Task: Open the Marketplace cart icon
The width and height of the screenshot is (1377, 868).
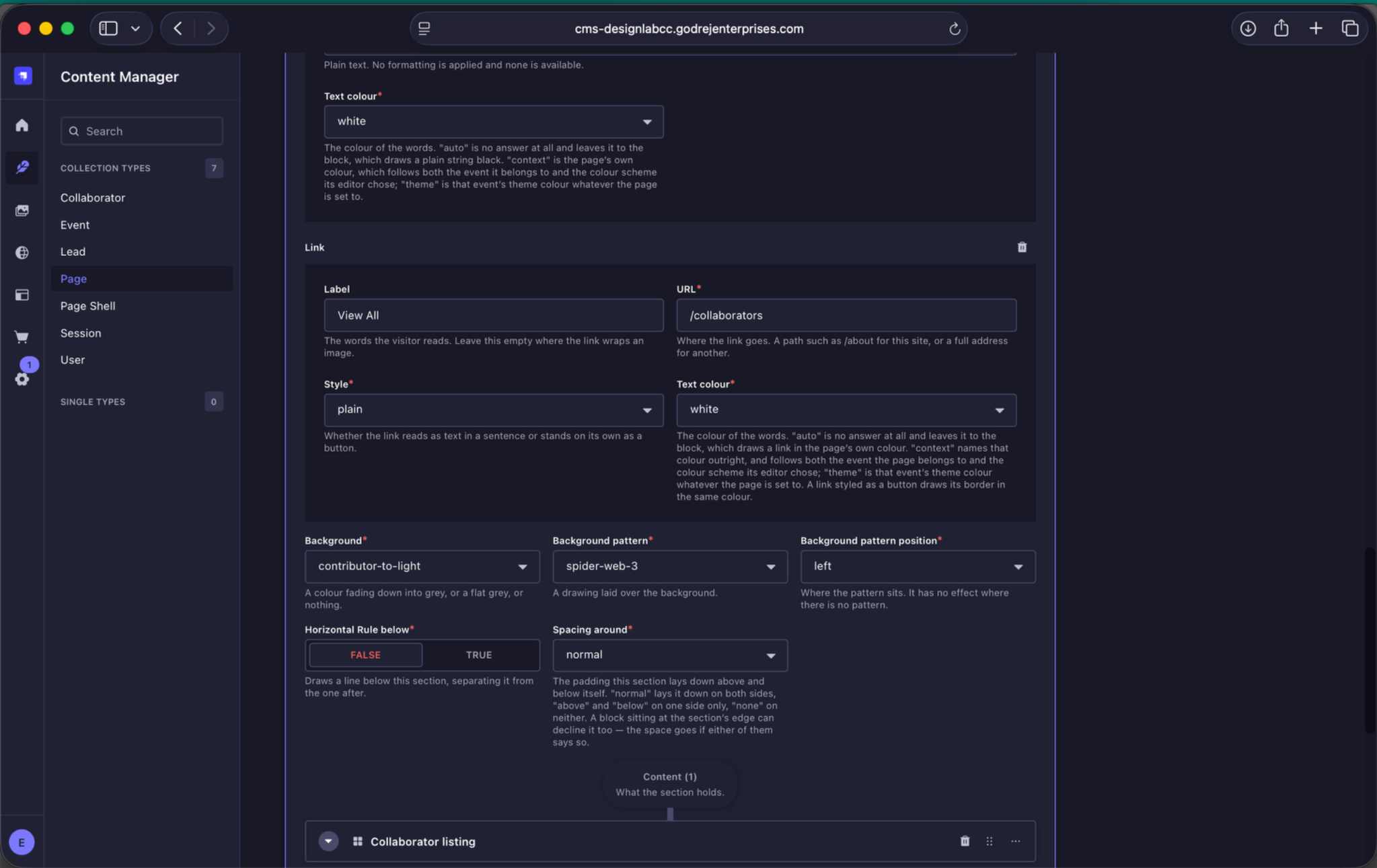Action: coord(22,337)
